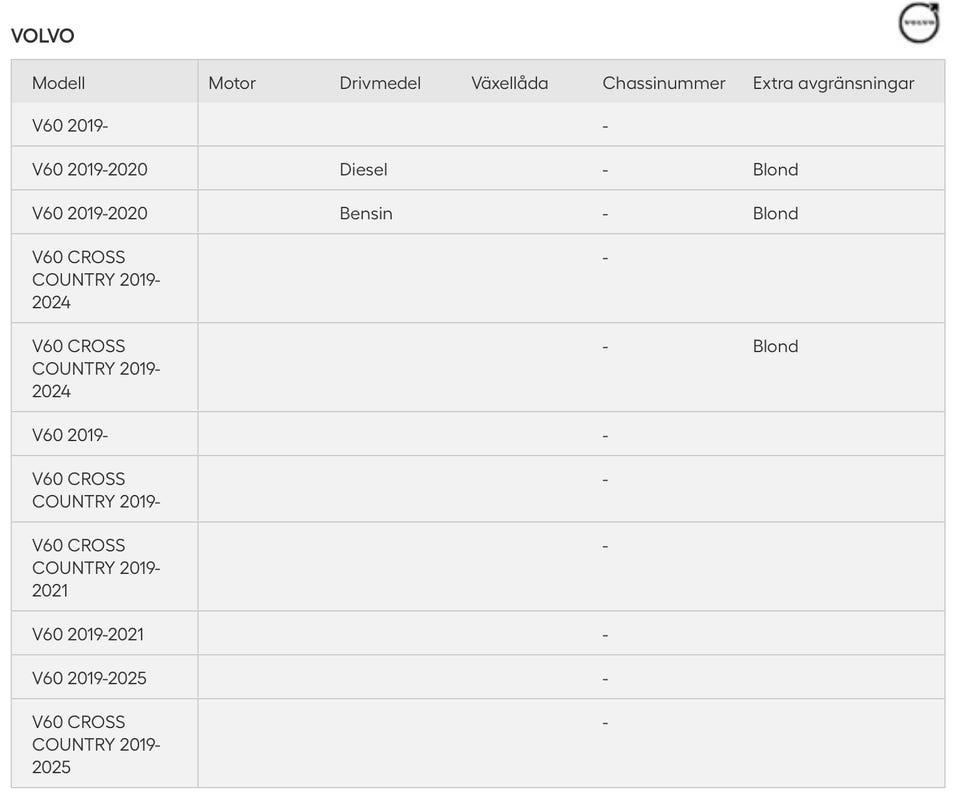This screenshot has width=960, height=797.
Task: Select the Modell column header
Action: (x=58, y=83)
